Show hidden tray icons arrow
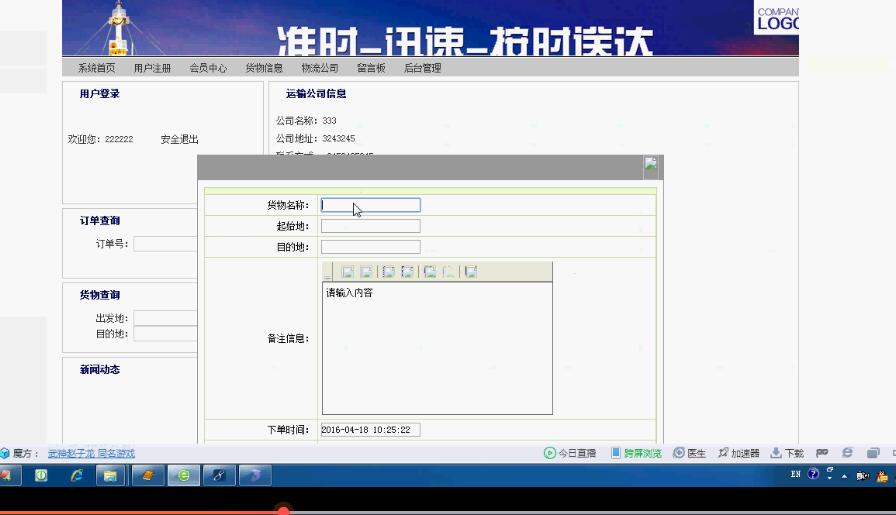The width and height of the screenshot is (896, 515). click(x=844, y=476)
